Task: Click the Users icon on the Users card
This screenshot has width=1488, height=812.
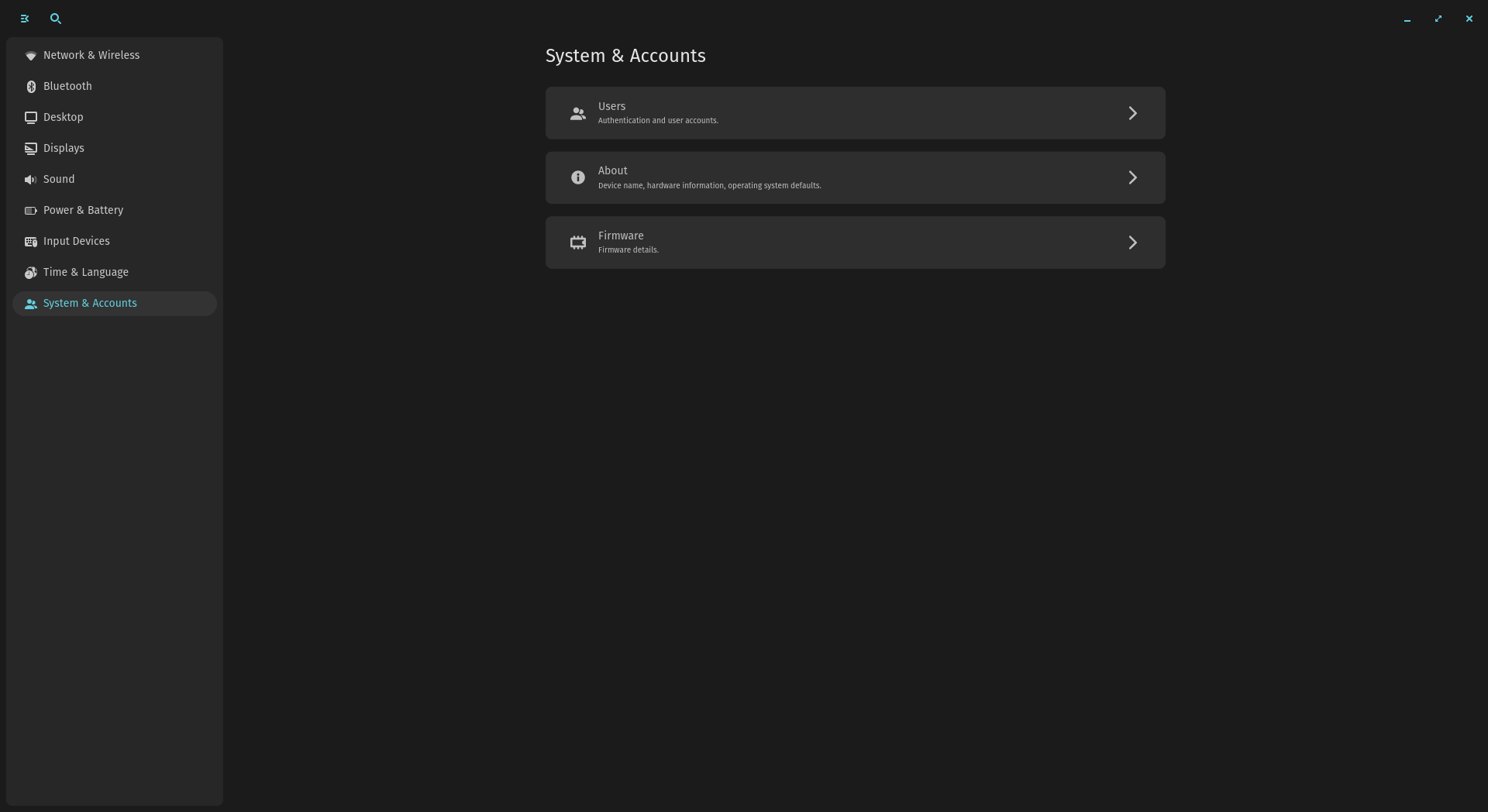Action: tap(577, 113)
